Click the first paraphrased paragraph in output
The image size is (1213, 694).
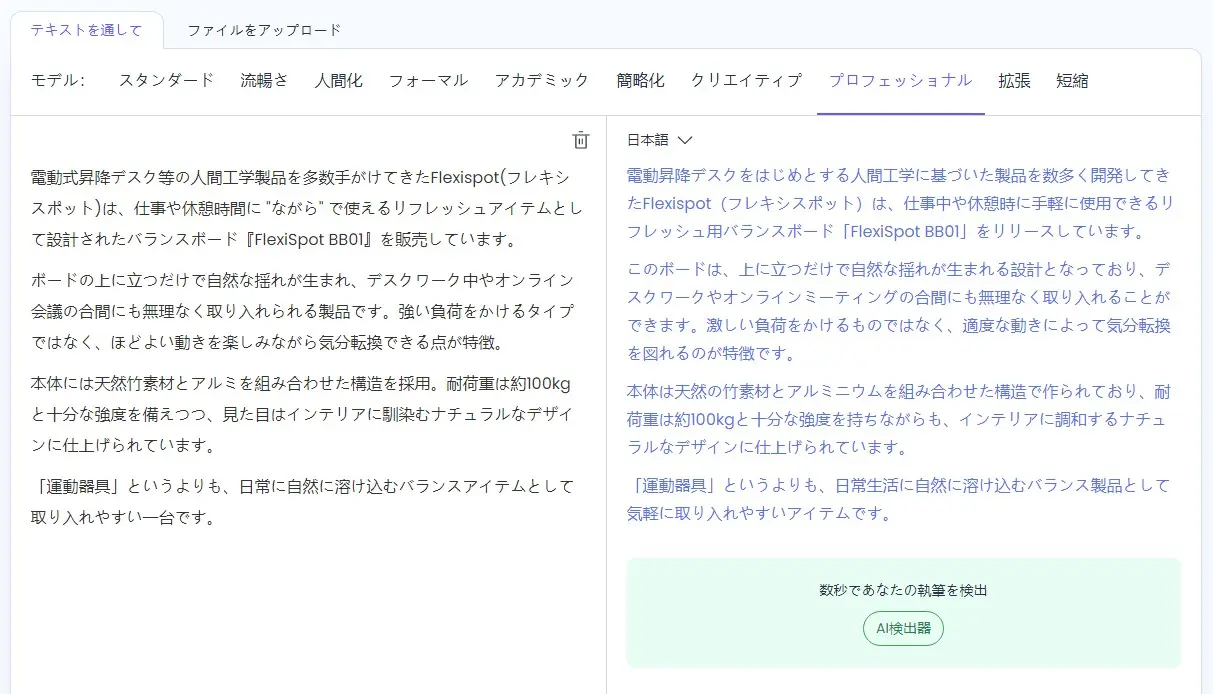[x=899, y=203]
